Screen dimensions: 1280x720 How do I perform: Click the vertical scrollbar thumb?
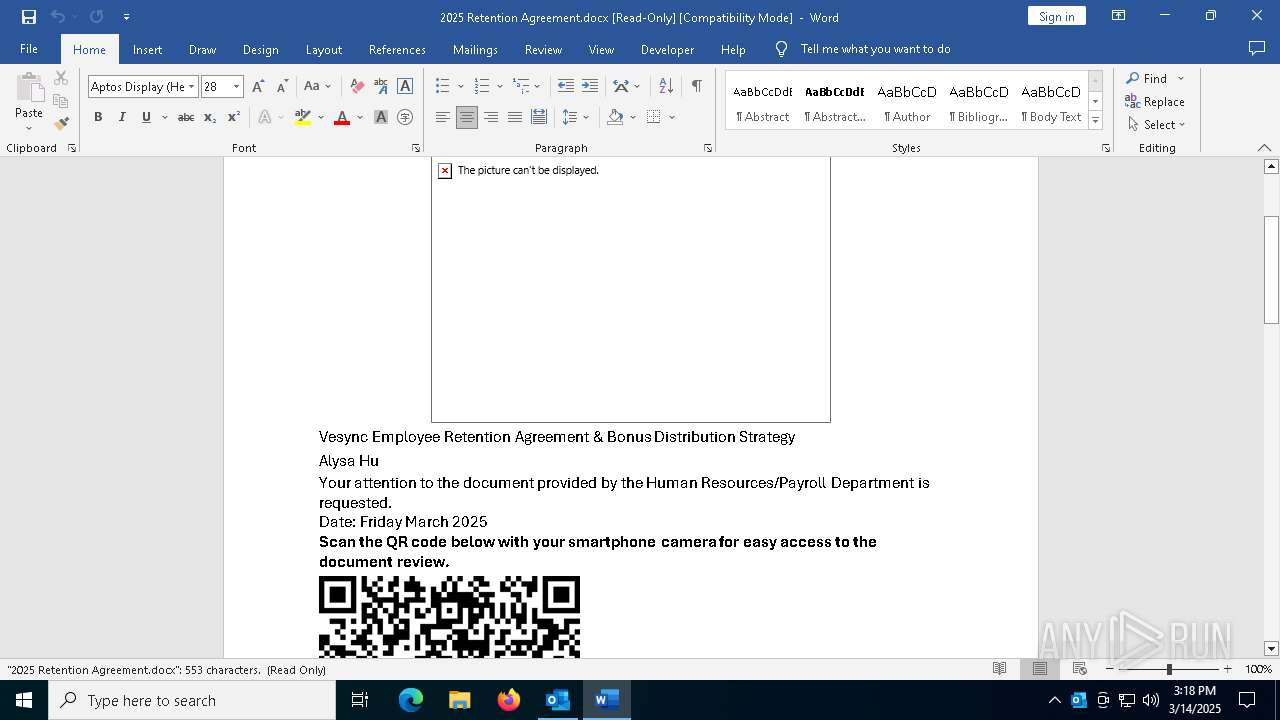coord(1271,270)
